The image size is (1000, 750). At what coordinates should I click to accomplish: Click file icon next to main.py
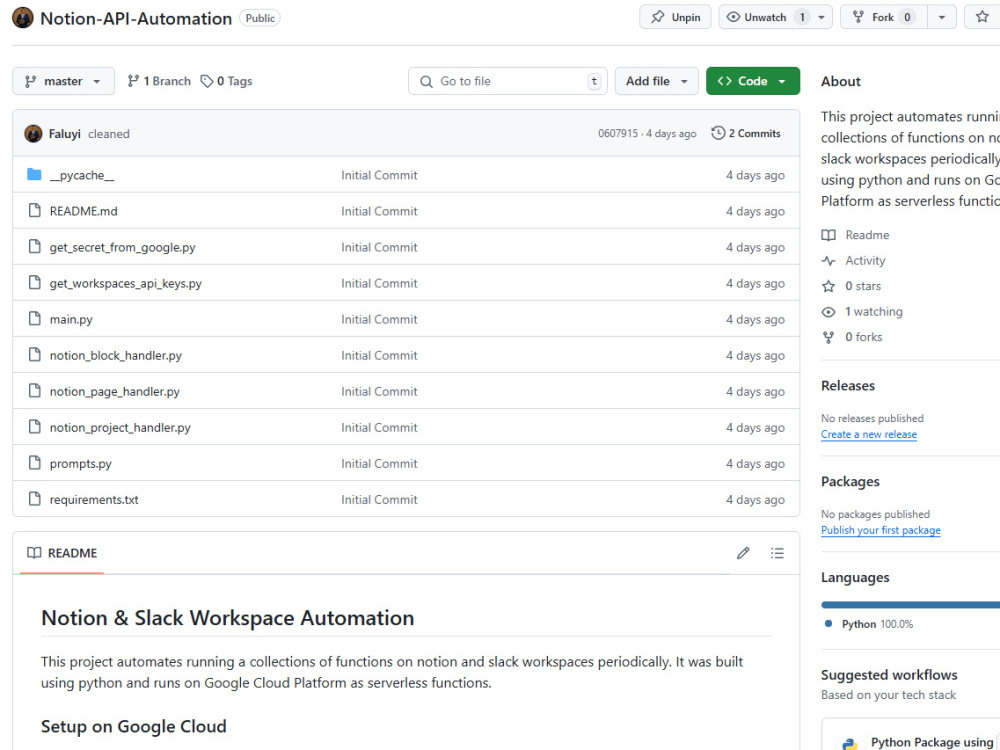click(x=34, y=318)
